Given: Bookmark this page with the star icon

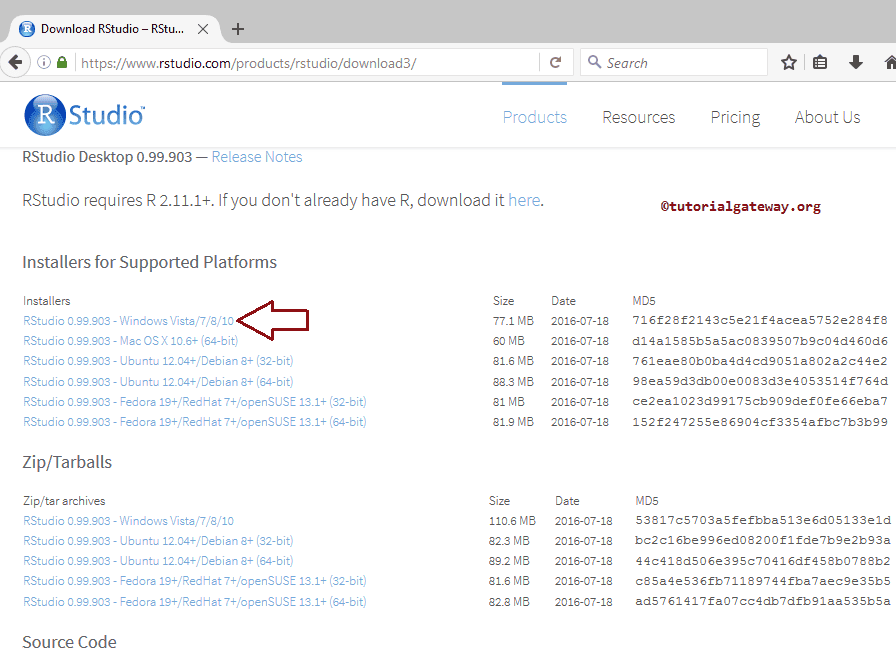Looking at the screenshot, I should pos(788,61).
